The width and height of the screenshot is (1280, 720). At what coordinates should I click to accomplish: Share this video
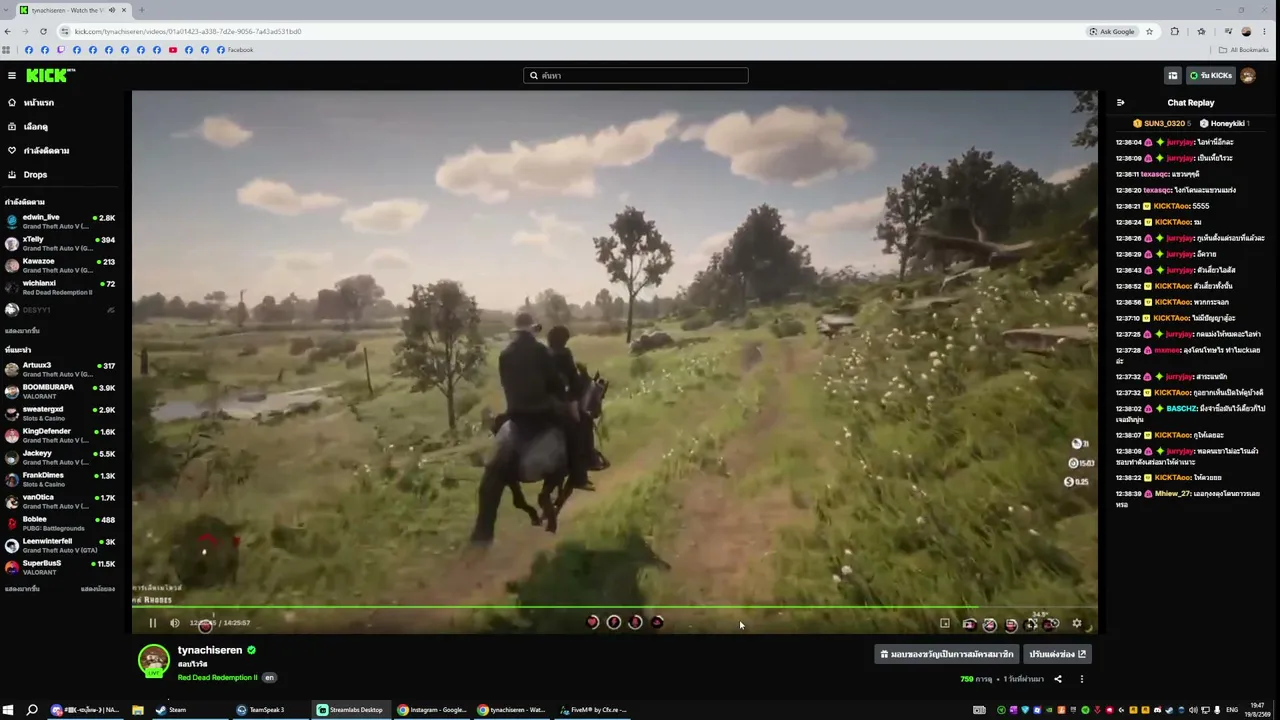coord(1058,679)
